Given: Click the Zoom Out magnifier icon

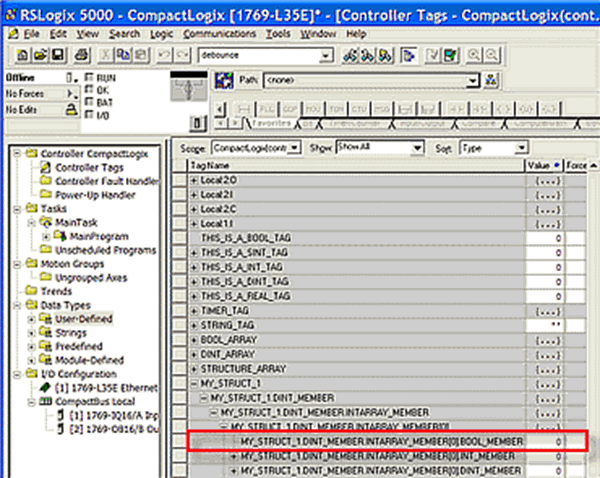Looking at the screenshot, I should [x=492, y=56].
